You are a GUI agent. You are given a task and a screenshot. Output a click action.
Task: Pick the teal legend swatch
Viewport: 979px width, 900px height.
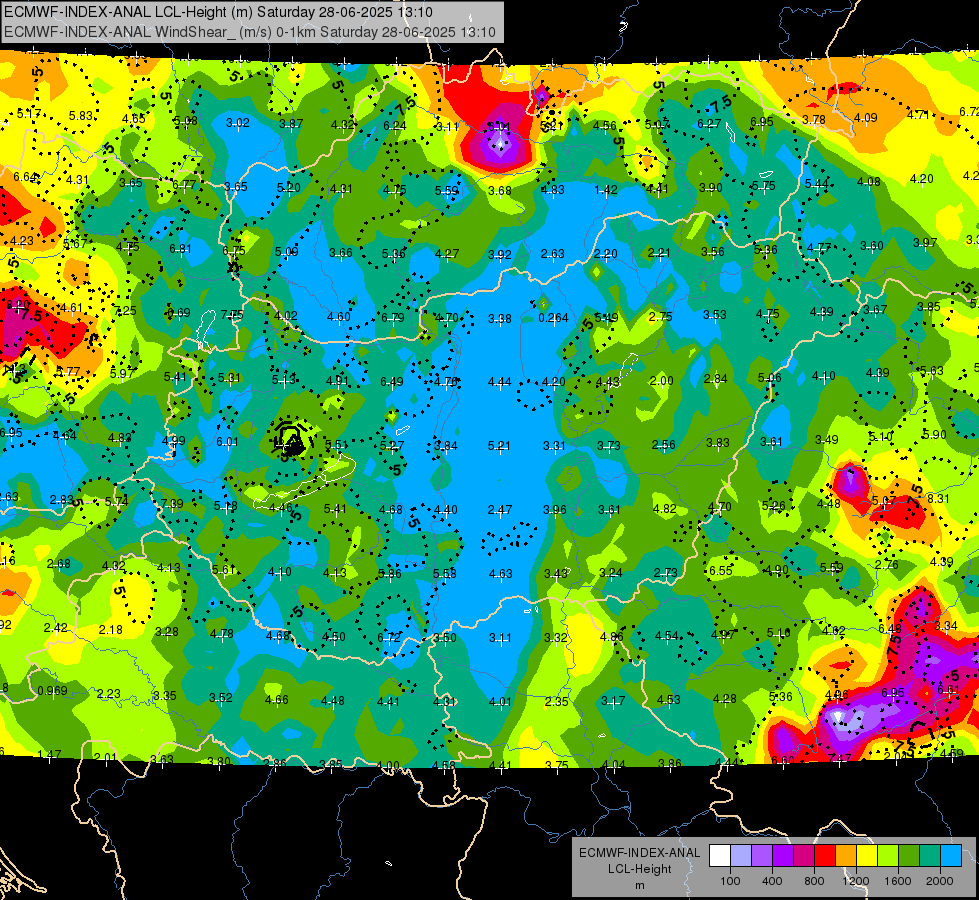click(930, 856)
